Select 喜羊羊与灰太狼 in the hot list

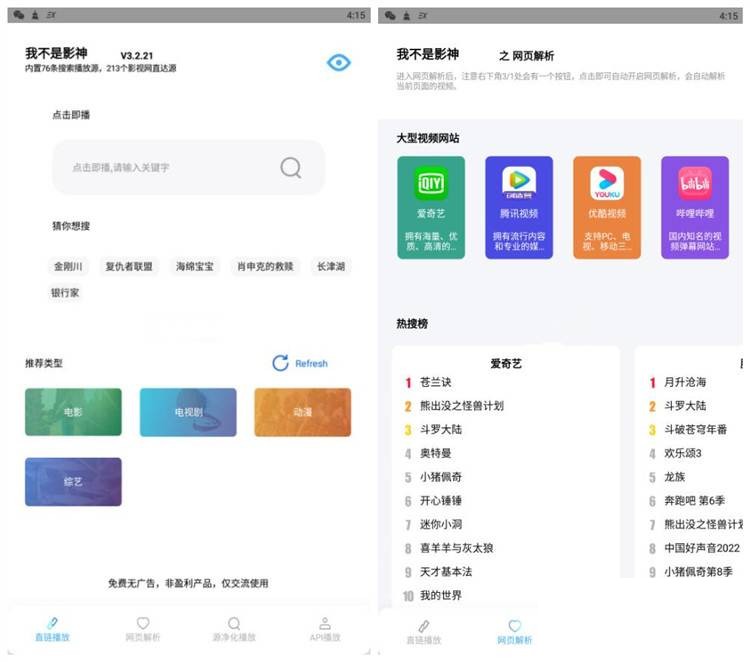pos(456,548)
